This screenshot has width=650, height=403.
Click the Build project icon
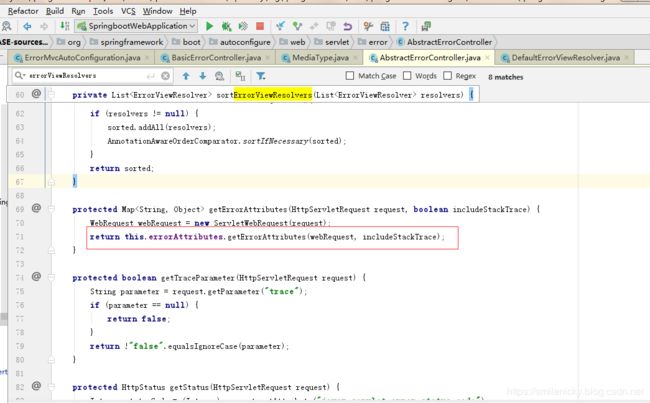(65, 26)
